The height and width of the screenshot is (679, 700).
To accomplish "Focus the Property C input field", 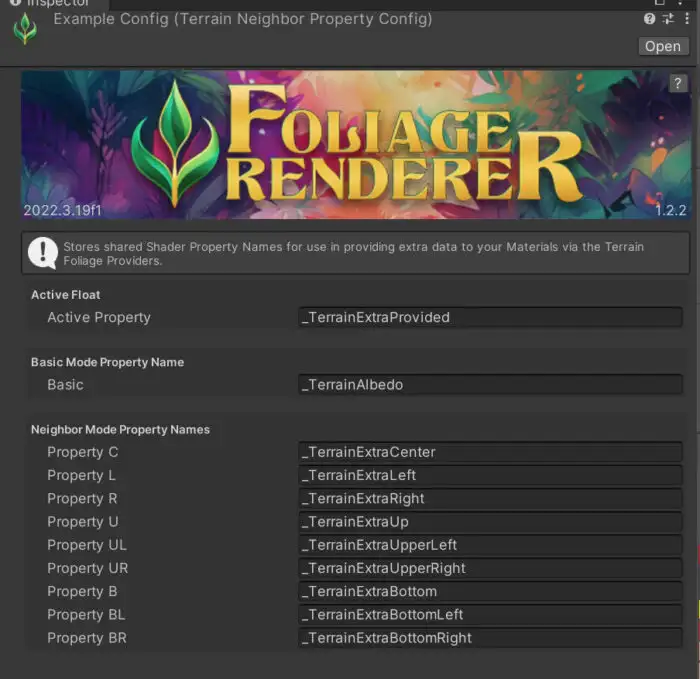I will pyautogui.click(x=490, y=452).
